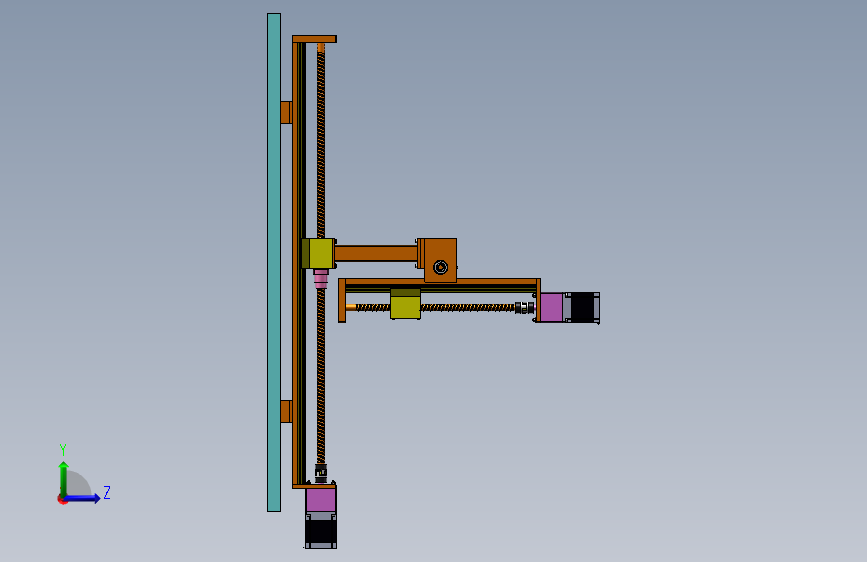The height and width of the screenshot is (562, 867).
Task: Select top rail of horizontal orange frame
Action: (x=440, y=282)
